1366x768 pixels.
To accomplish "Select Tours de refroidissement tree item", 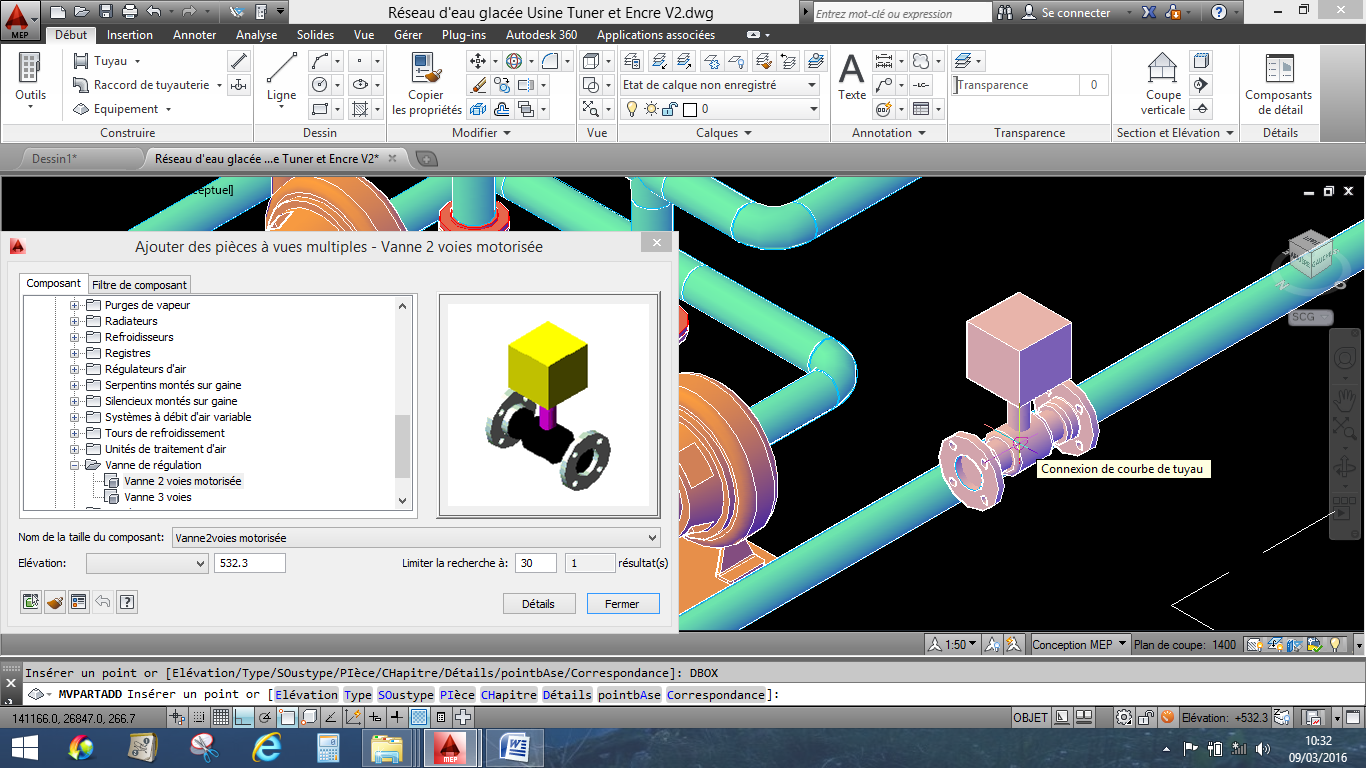I will pyautogui.click(x=164, y=433).
